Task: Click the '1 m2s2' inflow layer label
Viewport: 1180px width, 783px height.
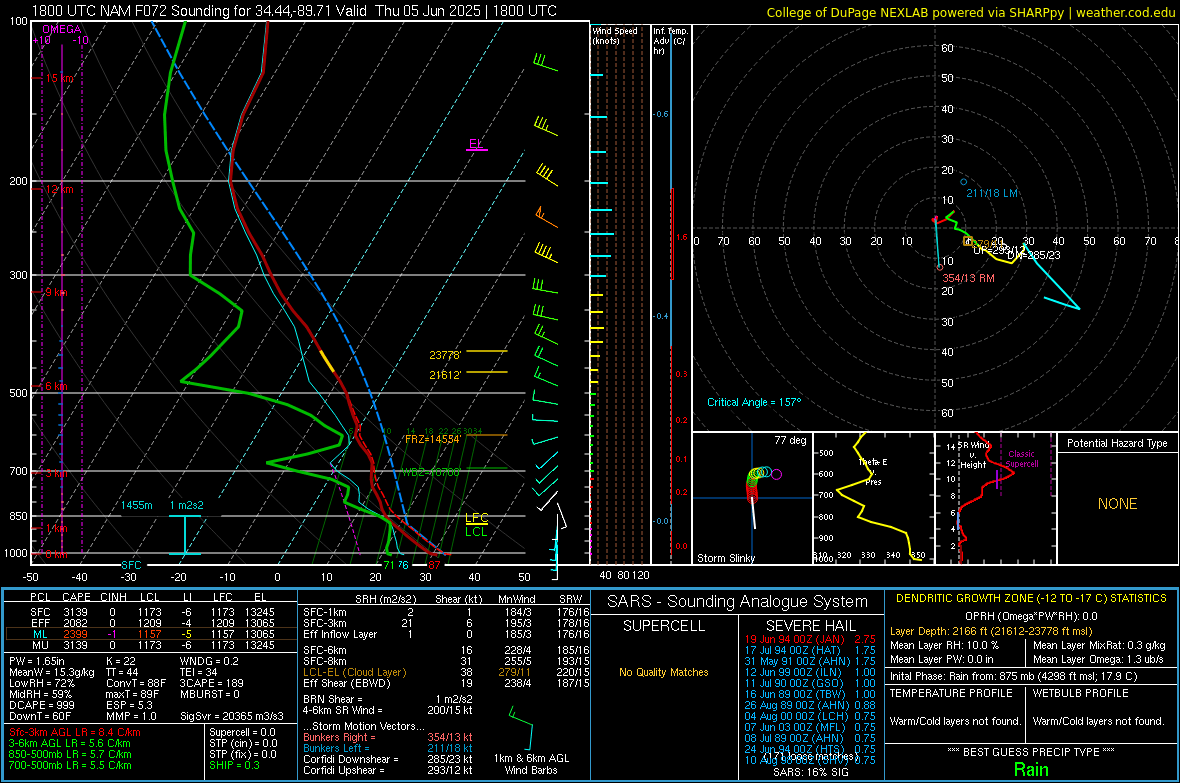Action: pos(187,505)
